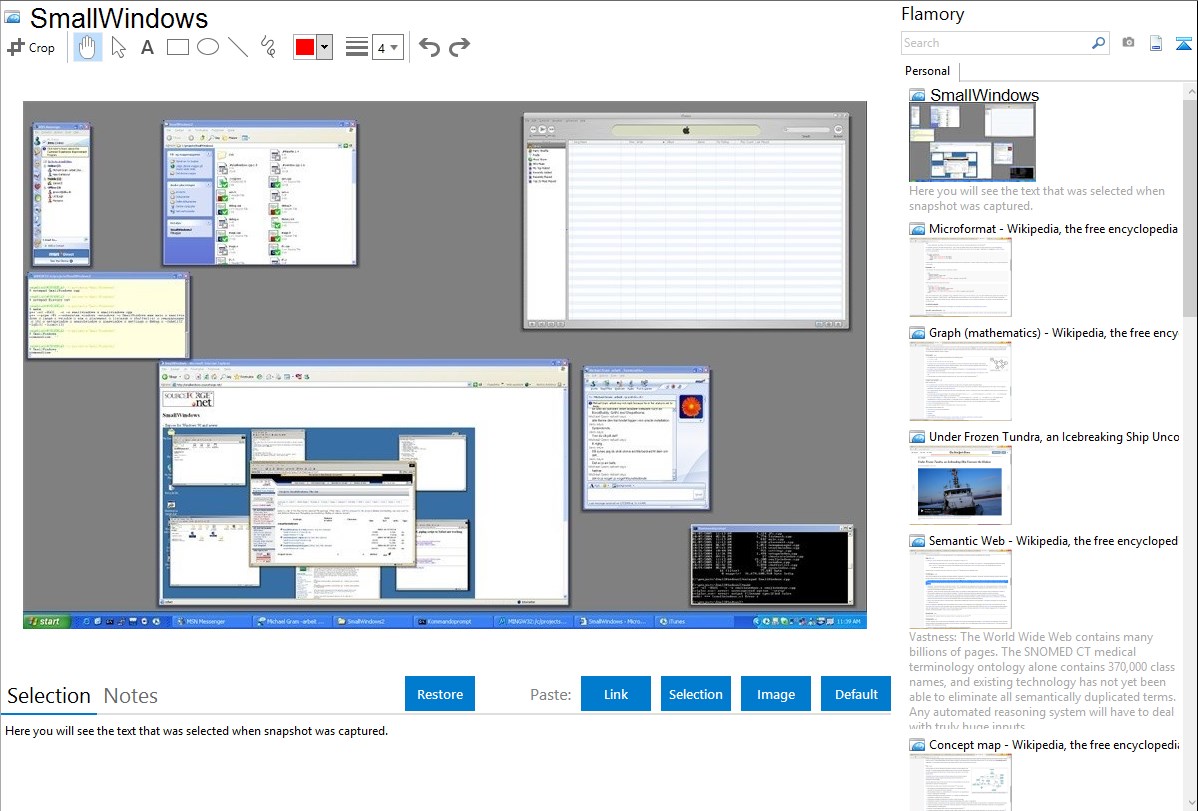Viewport: 1198px width, 811px height.
Task: Open the line width dropdown
Action: pos(387,47)
